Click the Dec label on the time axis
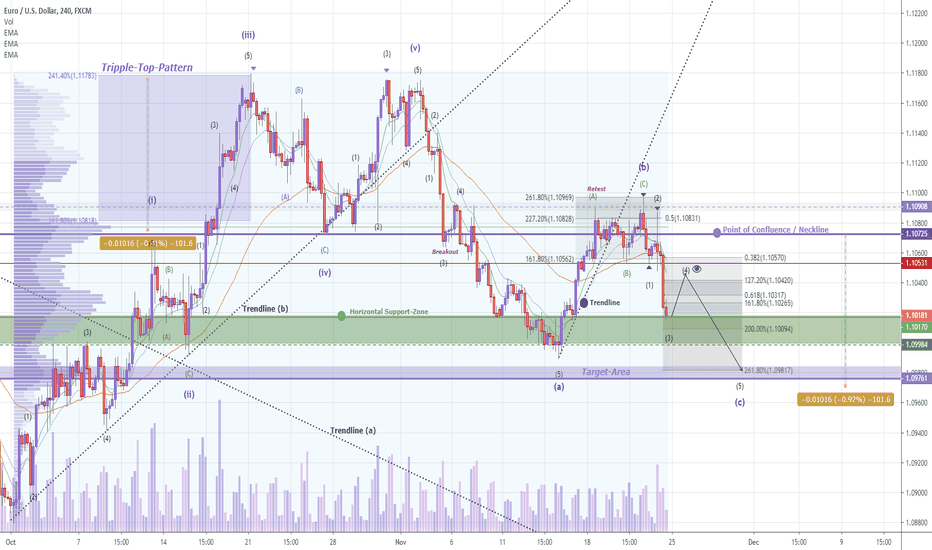The height and width of the screenshot is (550, 932). point(754,540)
